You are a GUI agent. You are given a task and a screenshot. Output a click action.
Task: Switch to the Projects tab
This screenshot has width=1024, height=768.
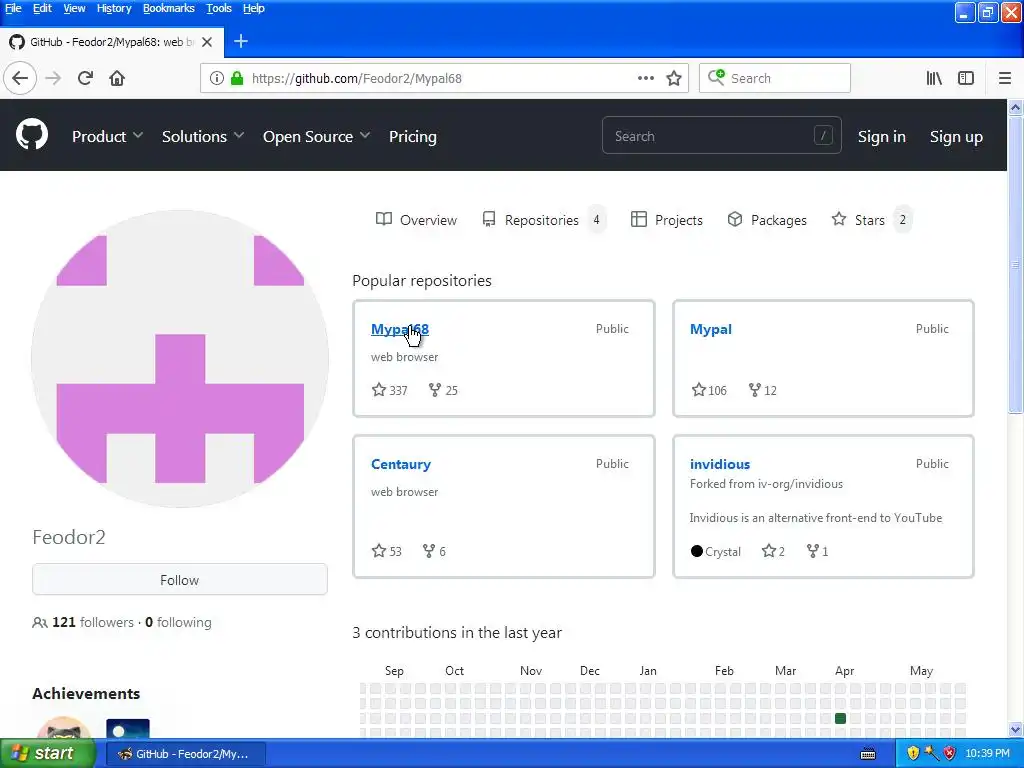[x=667, y=220]
